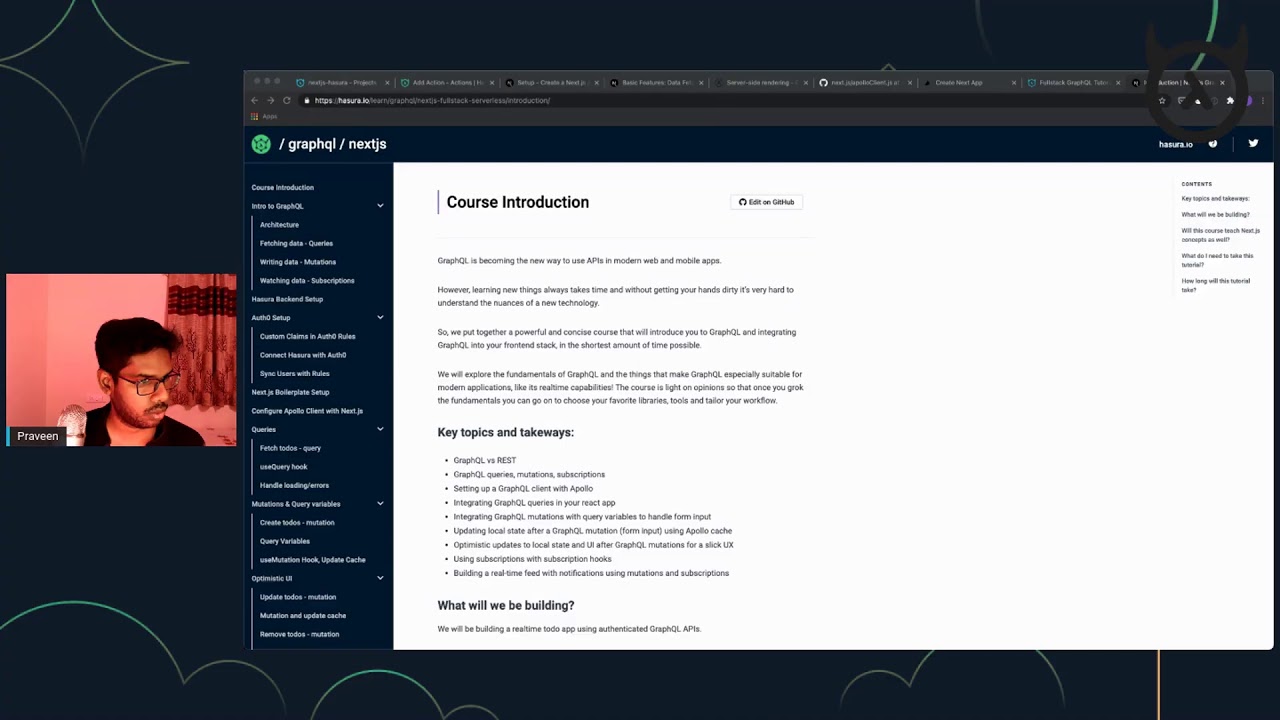1280x720 pixels.
Task: Open Course Introduction in sidebar
Action: tap(283, 187)
